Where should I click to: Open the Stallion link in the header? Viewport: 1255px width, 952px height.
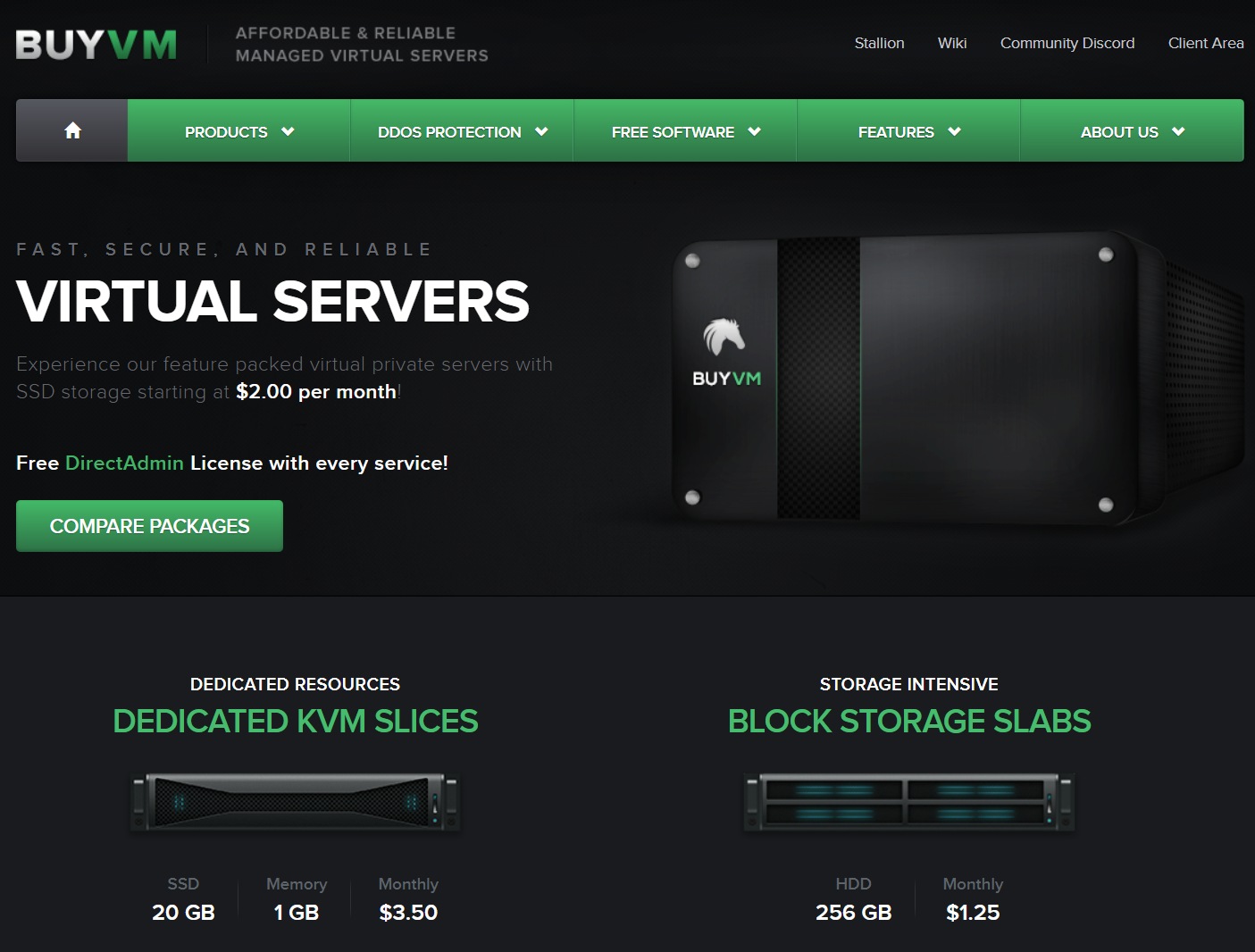tap(879, 43)
